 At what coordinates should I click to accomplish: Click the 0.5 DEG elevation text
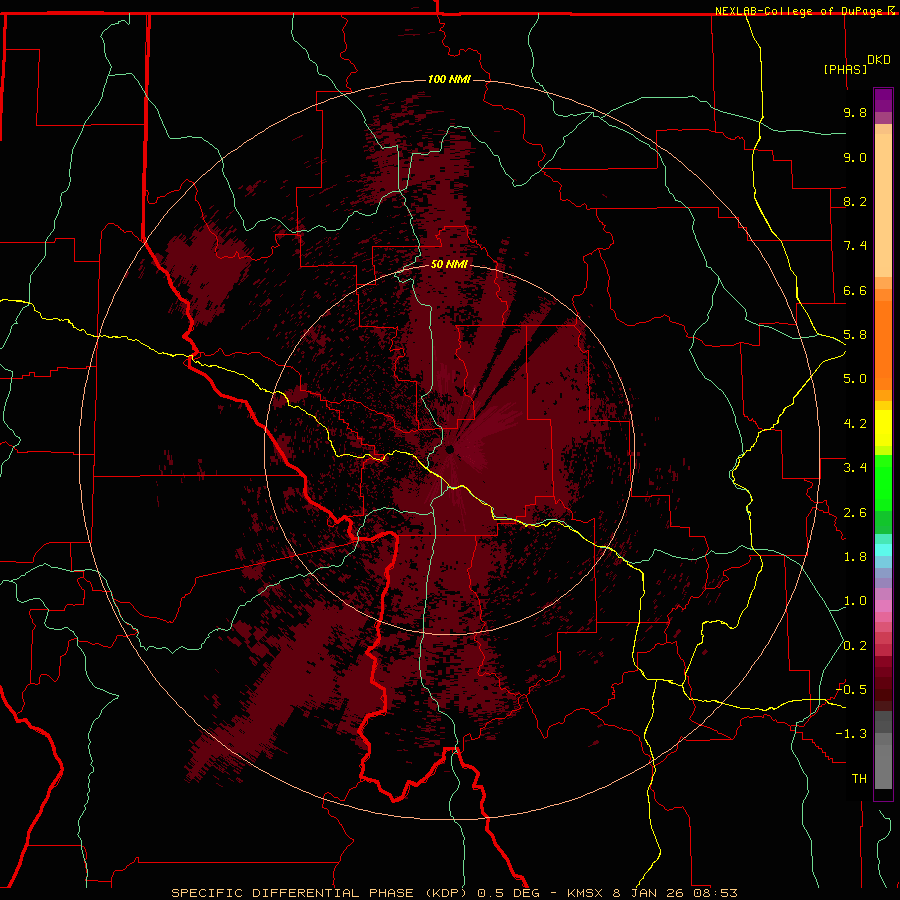[x=509, y=893]
